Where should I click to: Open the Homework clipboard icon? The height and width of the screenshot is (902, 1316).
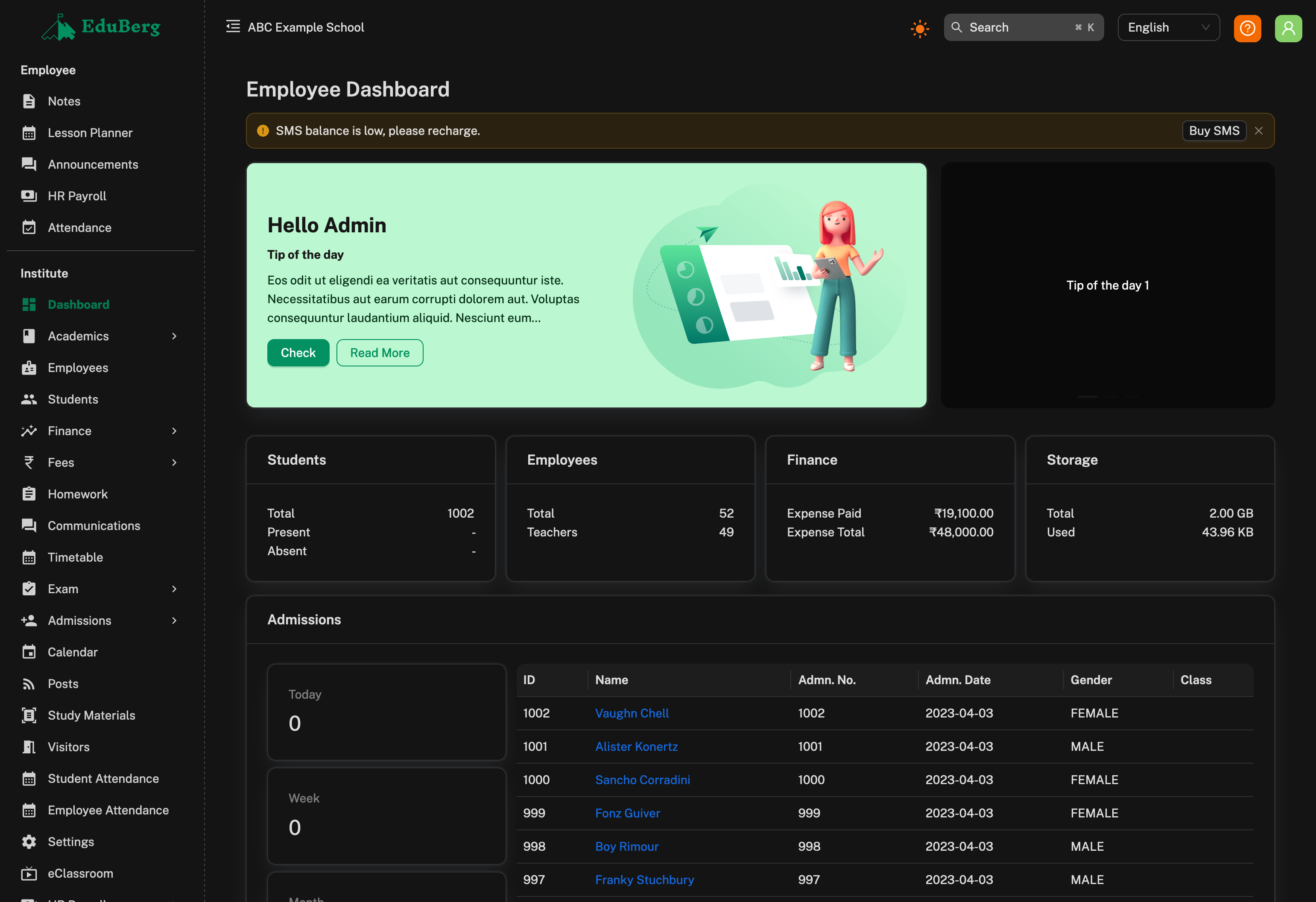29,494
